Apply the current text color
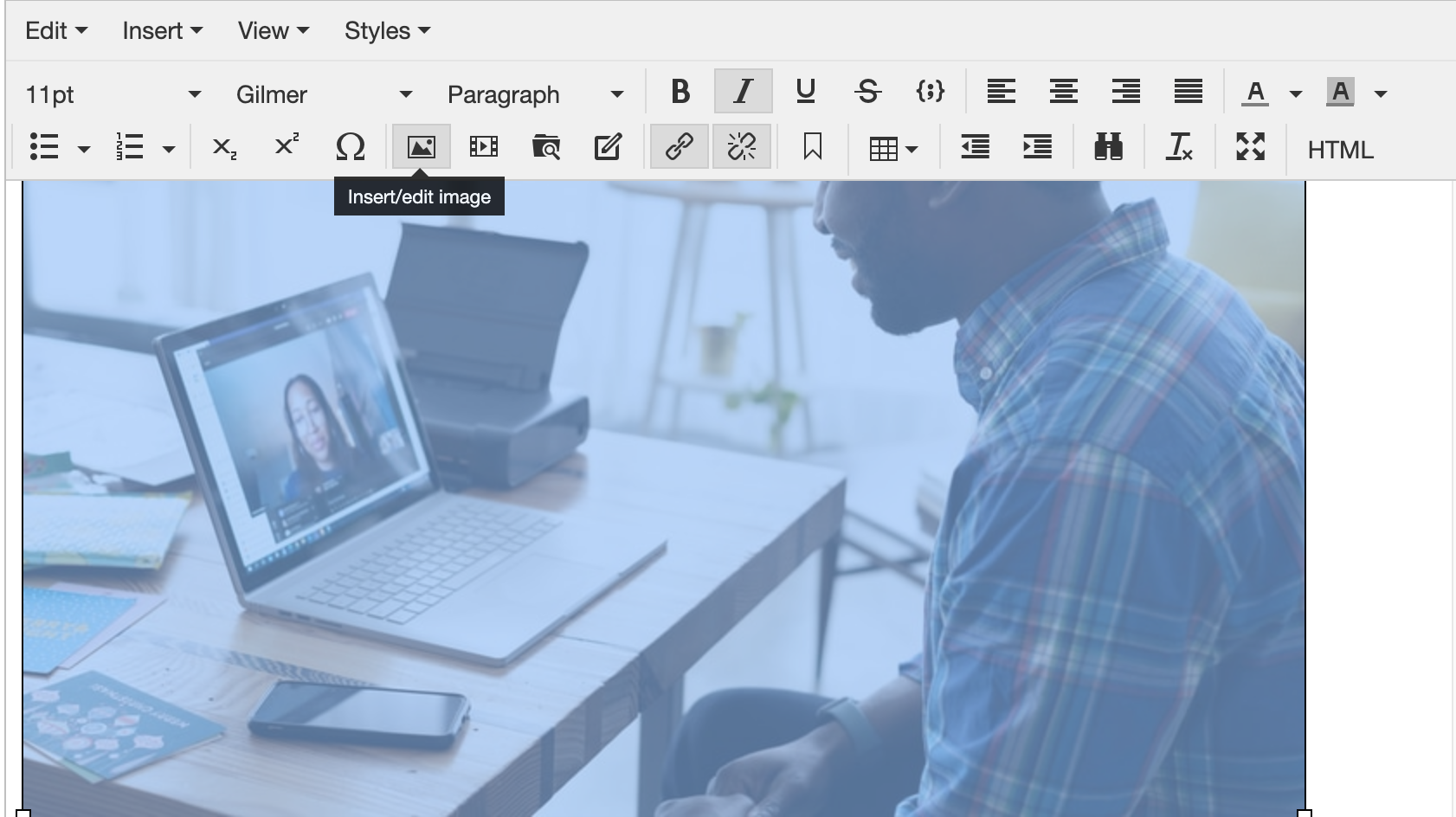Image resolution: width=1456 pixels, height=817 pixels. (x=1255, y=92)
